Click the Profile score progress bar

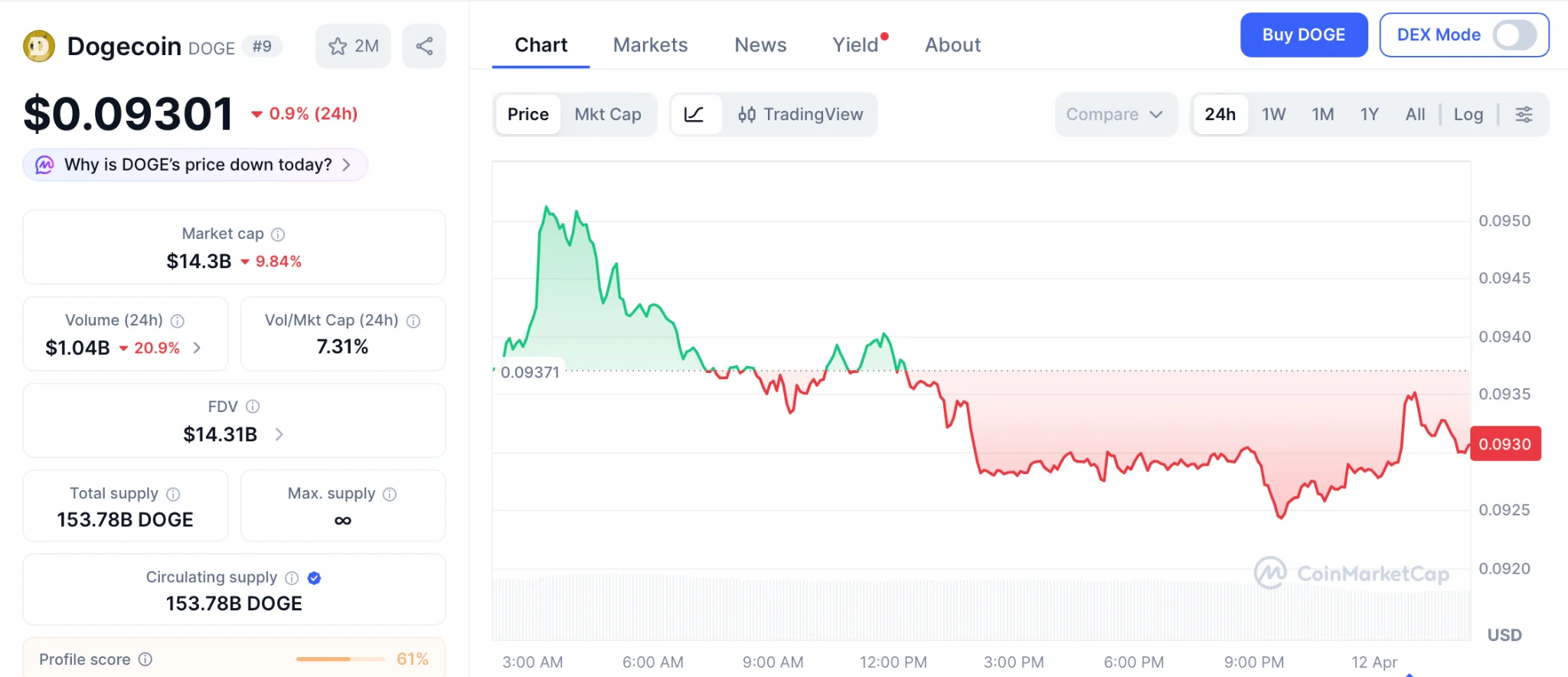pos(340,658)
